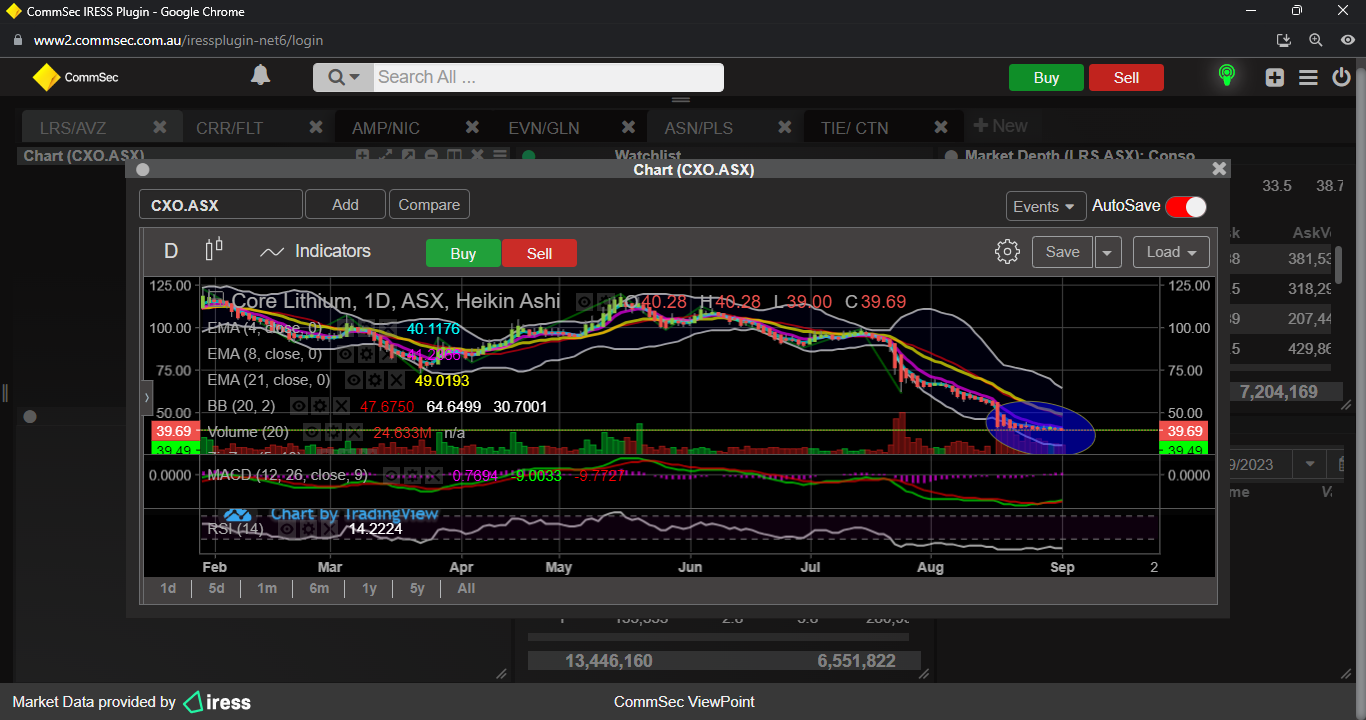Open chart settings gear

click(x=1007, y=252)
